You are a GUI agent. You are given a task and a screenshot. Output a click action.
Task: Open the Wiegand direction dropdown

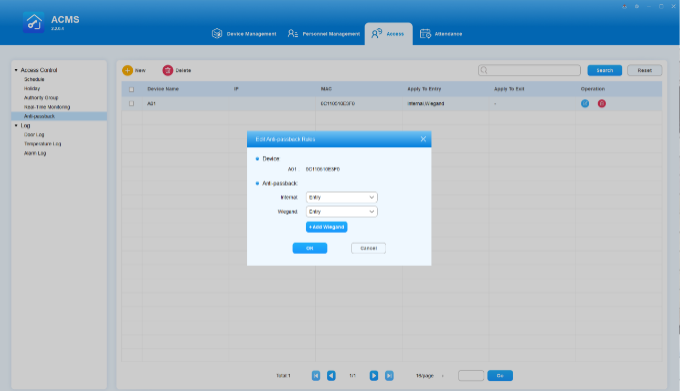tap(342, 212)
